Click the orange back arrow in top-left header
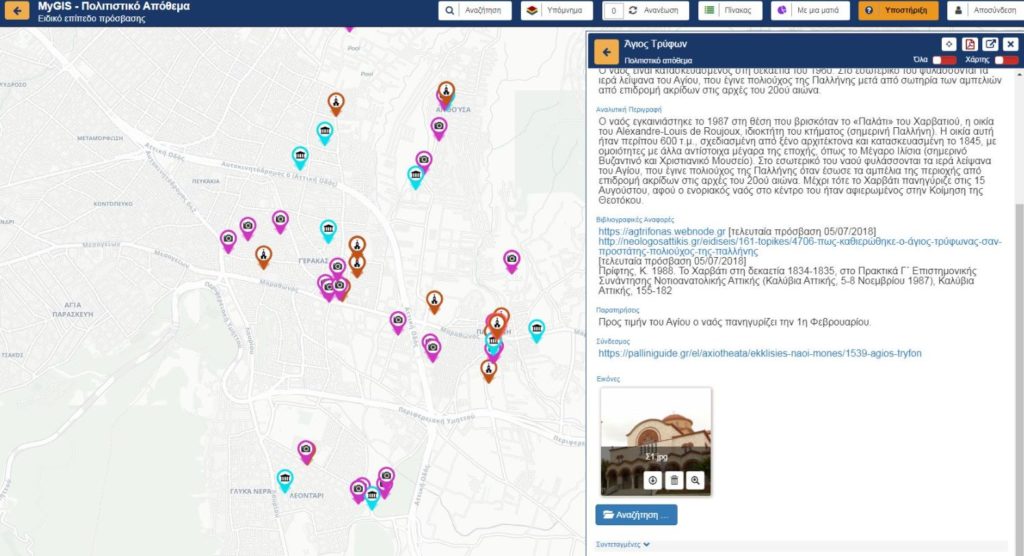 click(17, 12)
